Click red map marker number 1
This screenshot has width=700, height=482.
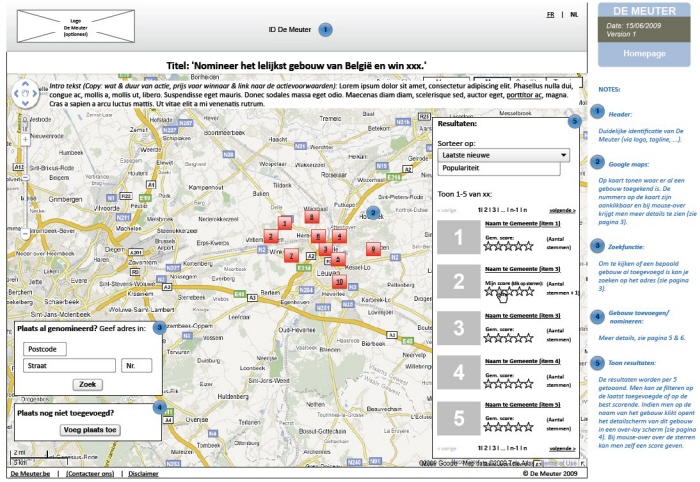tap(284, 223)
